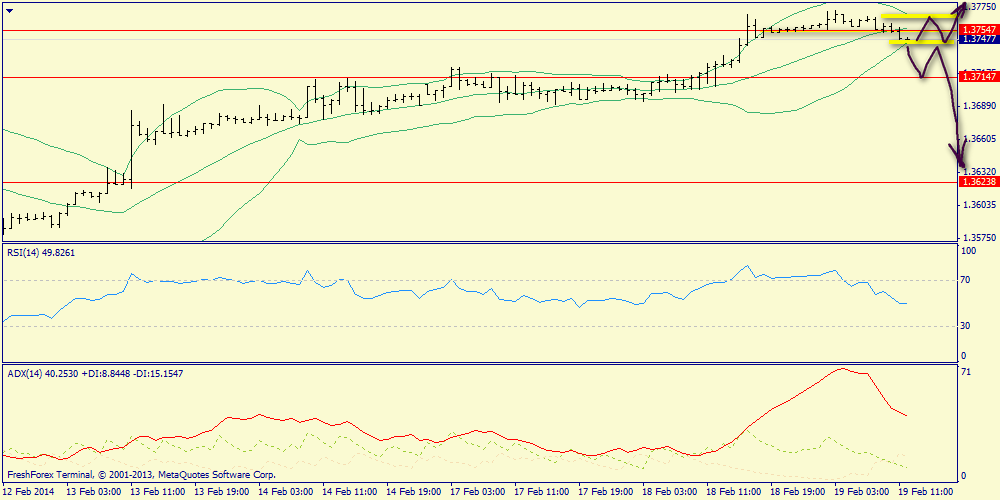Click the 14 Feb 11:00 time label
This screenshot has width=1000, height=500.
[348, 493]
